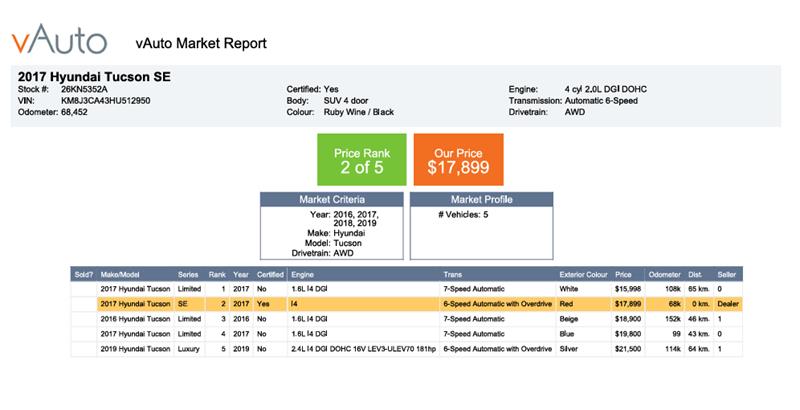Screen dimensions: 800x410
Task: Click colour Ruby Wine / Black
Action: [x=359, y=112]
